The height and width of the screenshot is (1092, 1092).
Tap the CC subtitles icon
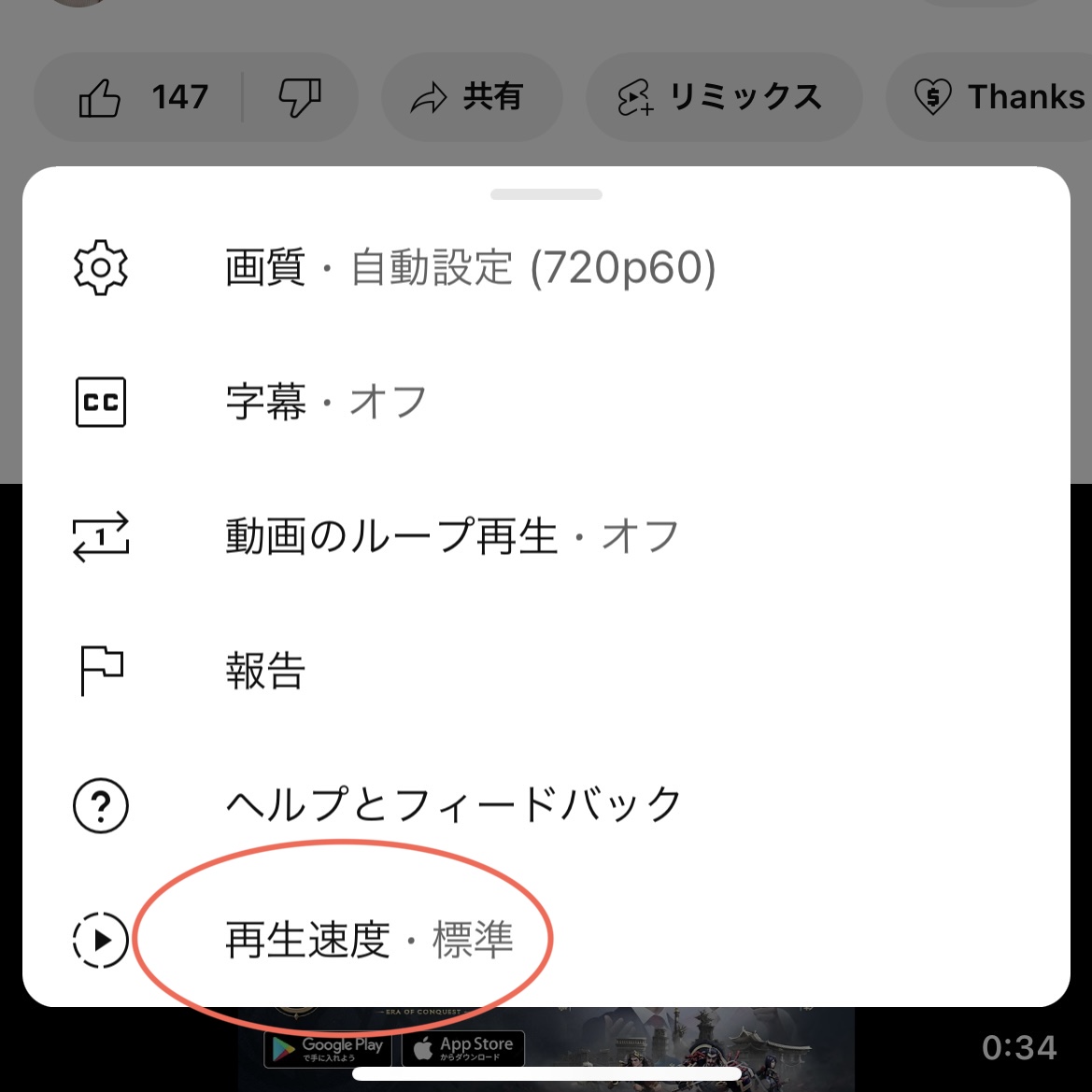[x=100, y=402]
